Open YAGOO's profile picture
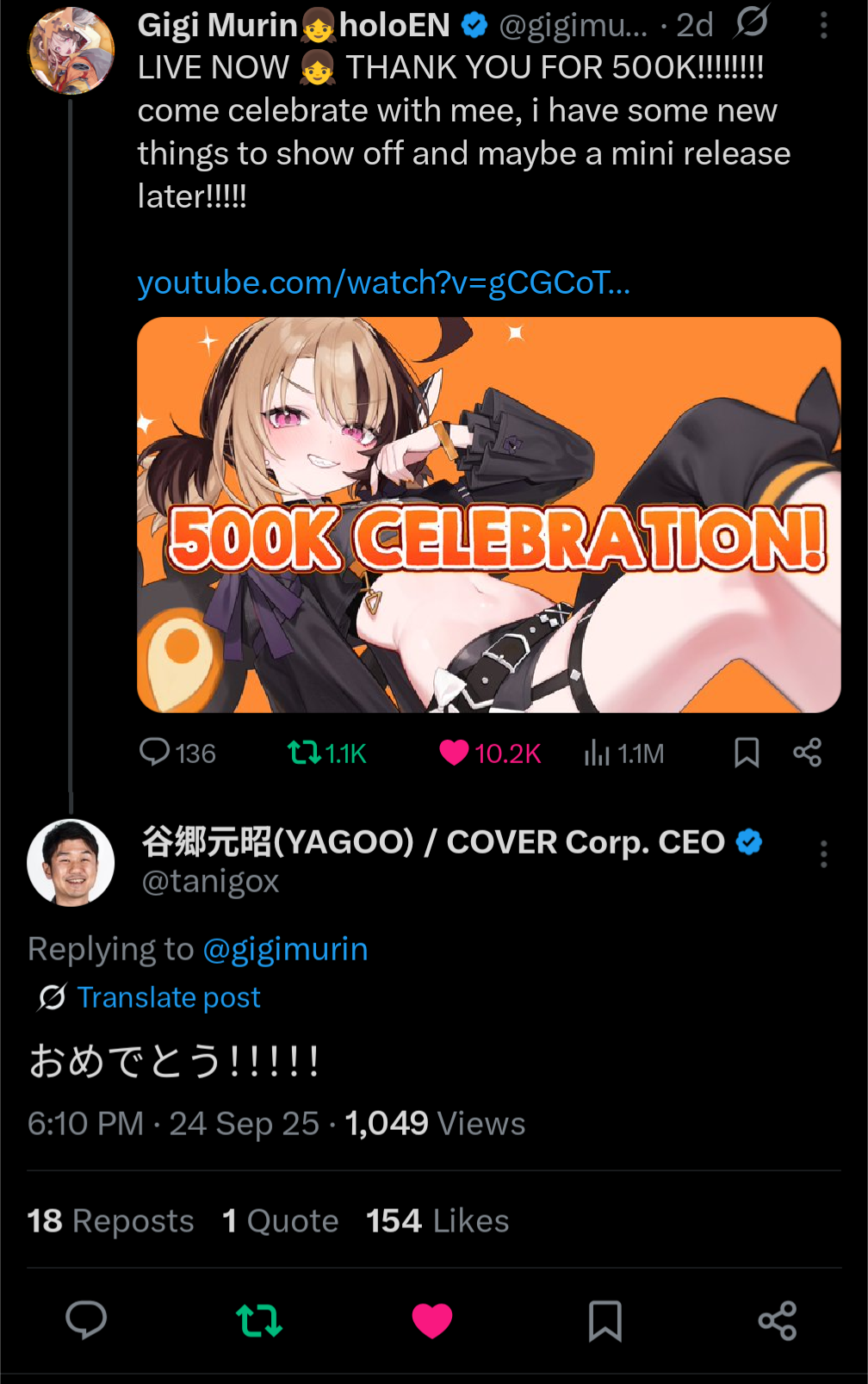This screenshot has height=1384, width=868. [71, 862]
